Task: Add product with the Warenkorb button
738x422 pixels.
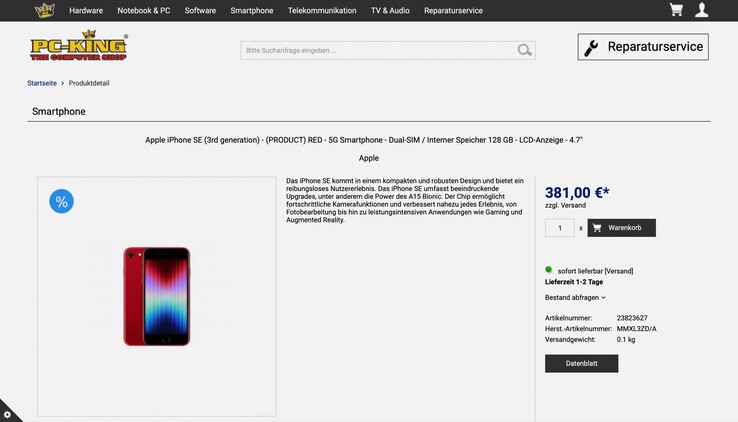Action: [621, 228]
